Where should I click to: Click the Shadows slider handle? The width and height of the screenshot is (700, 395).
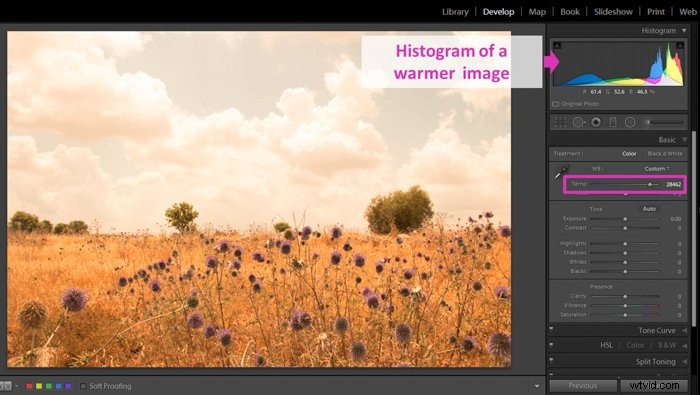click(x=625, y=253)
